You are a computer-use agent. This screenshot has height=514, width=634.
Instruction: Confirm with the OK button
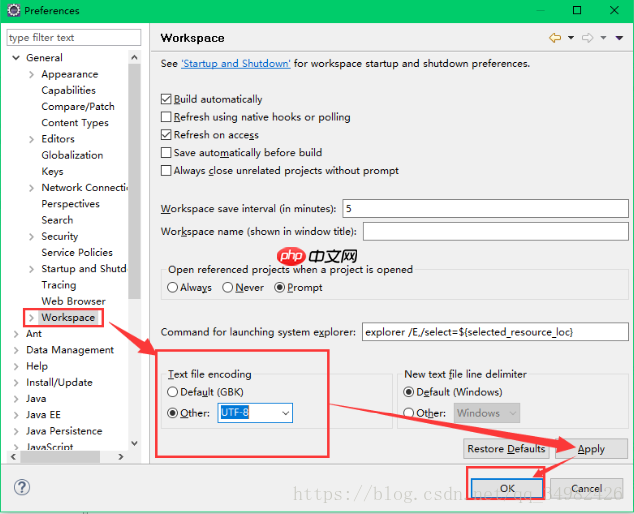[507, 489]
